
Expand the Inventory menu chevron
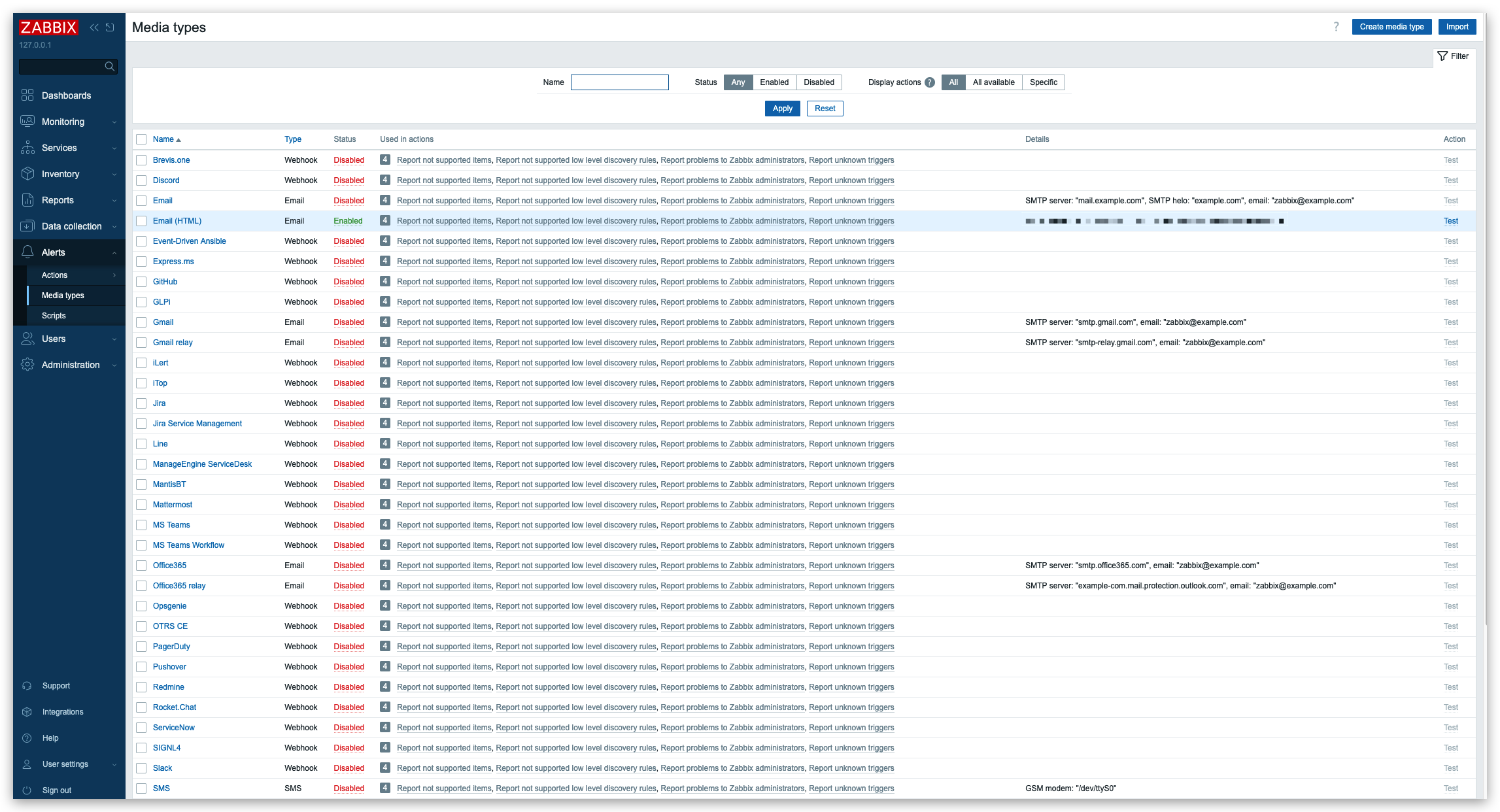coord(114,175)
